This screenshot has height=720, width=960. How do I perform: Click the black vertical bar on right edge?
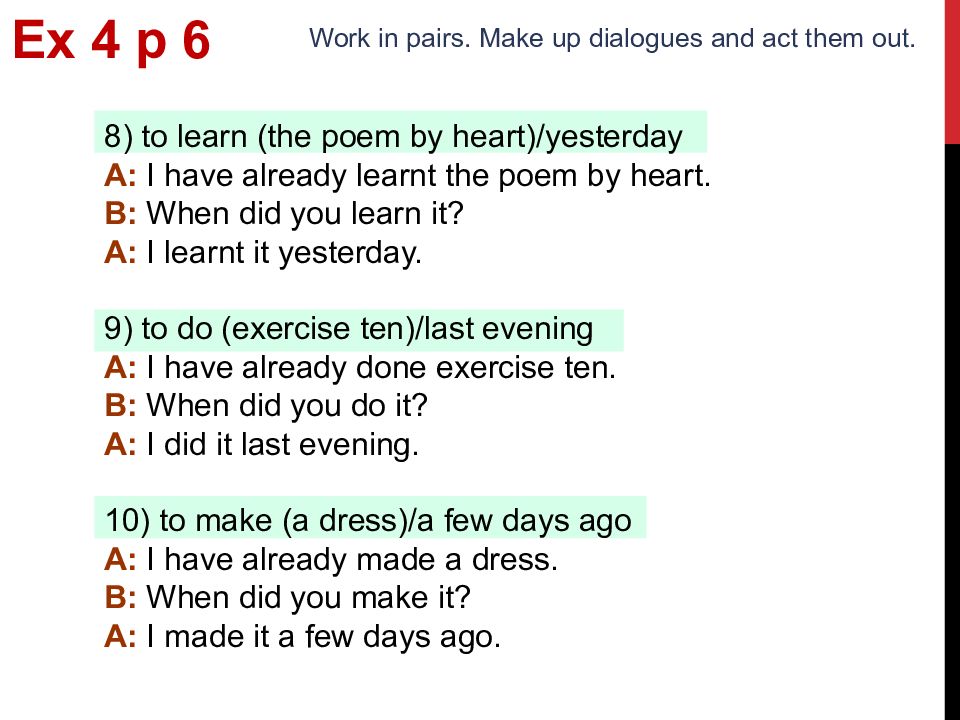pos(952,432)
